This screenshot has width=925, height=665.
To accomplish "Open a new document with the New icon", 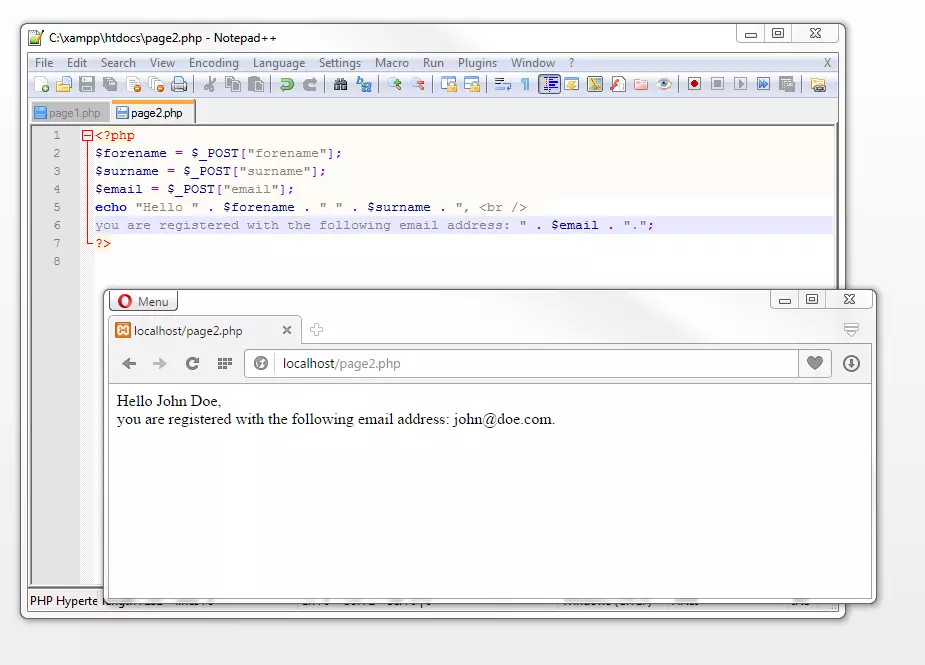I will pyautogui.click(x=41, y=84).
